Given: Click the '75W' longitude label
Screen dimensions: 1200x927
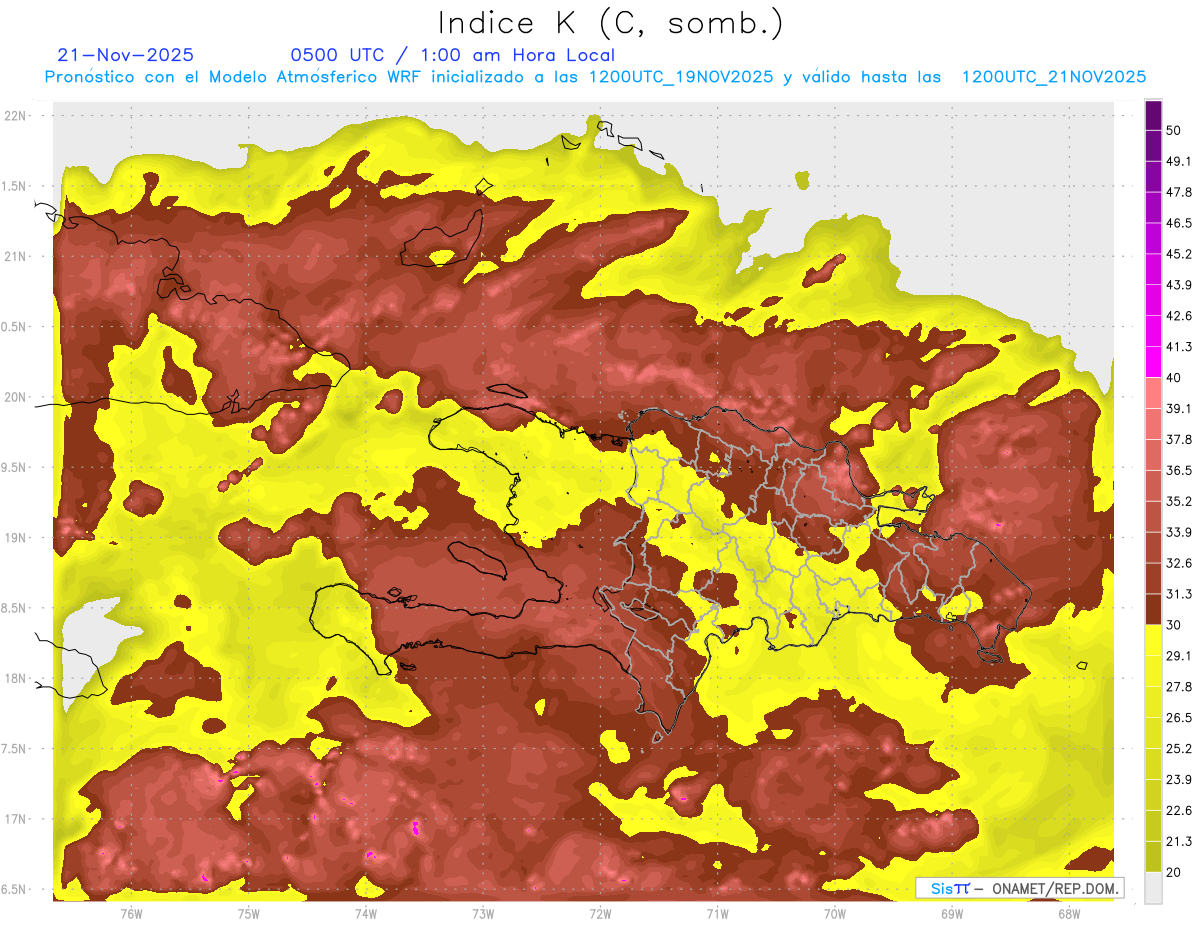Looking at the screenshot, I should (248, 914).
